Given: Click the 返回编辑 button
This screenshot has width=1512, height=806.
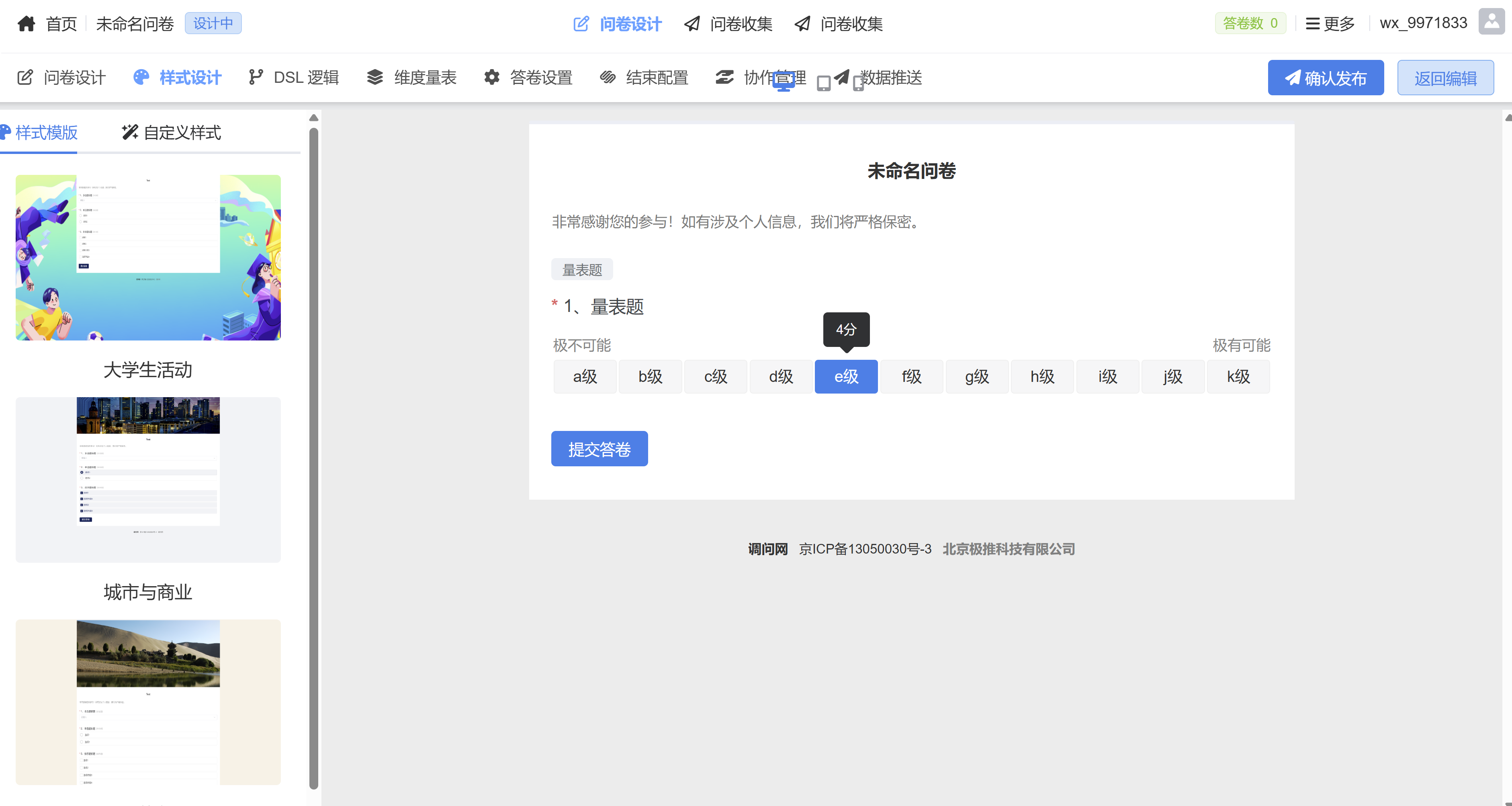Looking at the screenshot, I should [1445, 78].
